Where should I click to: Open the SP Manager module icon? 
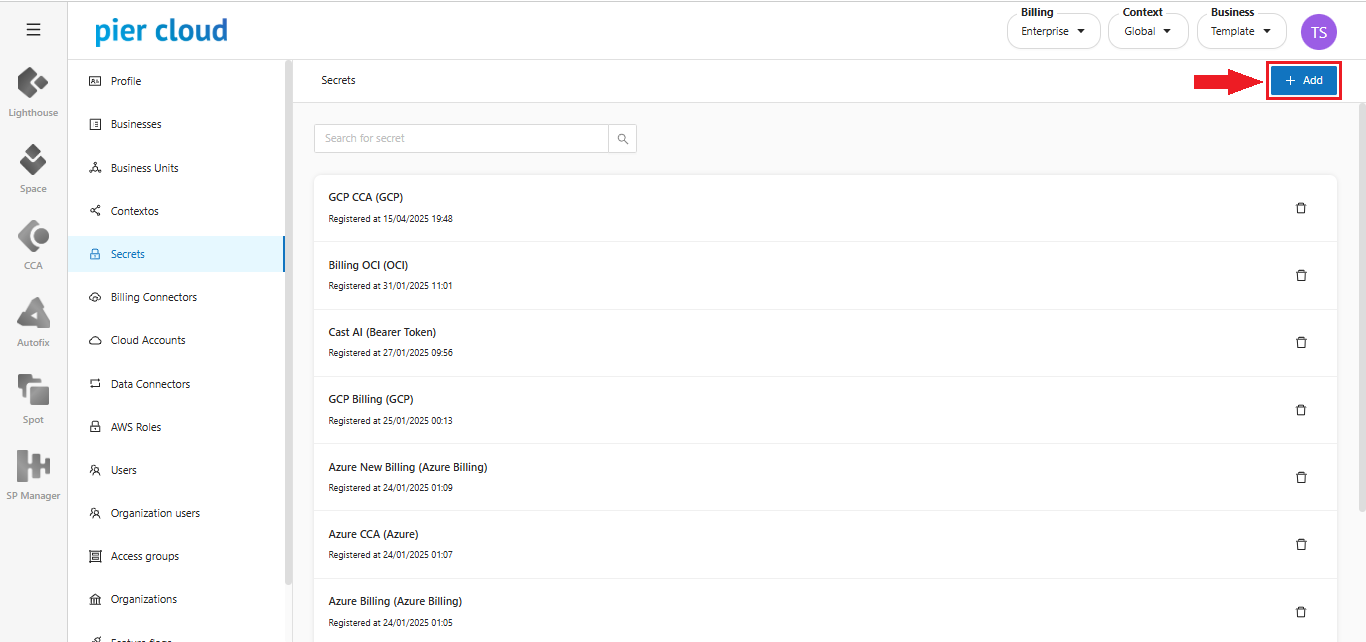coord(33,467)
